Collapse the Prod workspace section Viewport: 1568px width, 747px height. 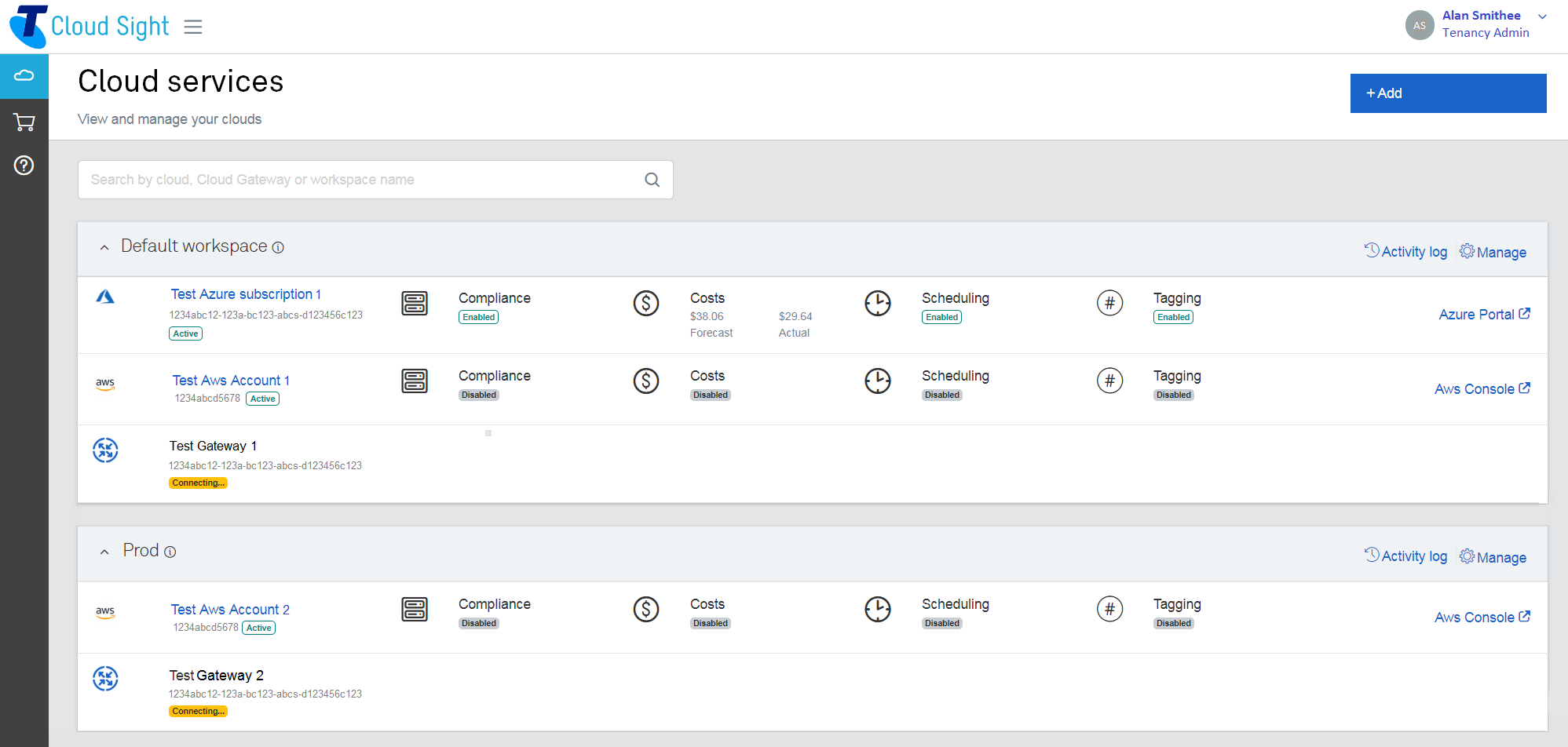104,551
